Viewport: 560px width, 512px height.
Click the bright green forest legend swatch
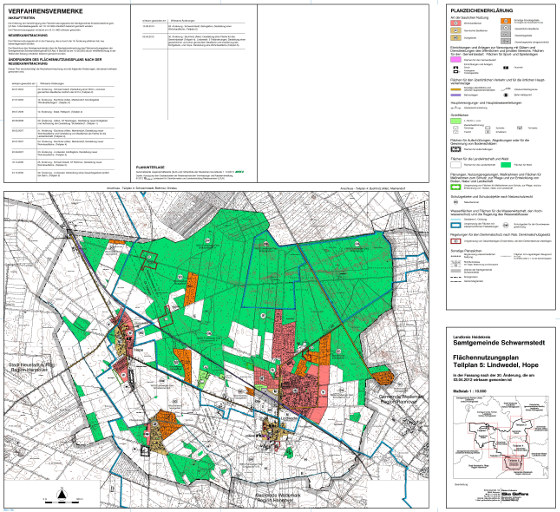coord(506,165)
